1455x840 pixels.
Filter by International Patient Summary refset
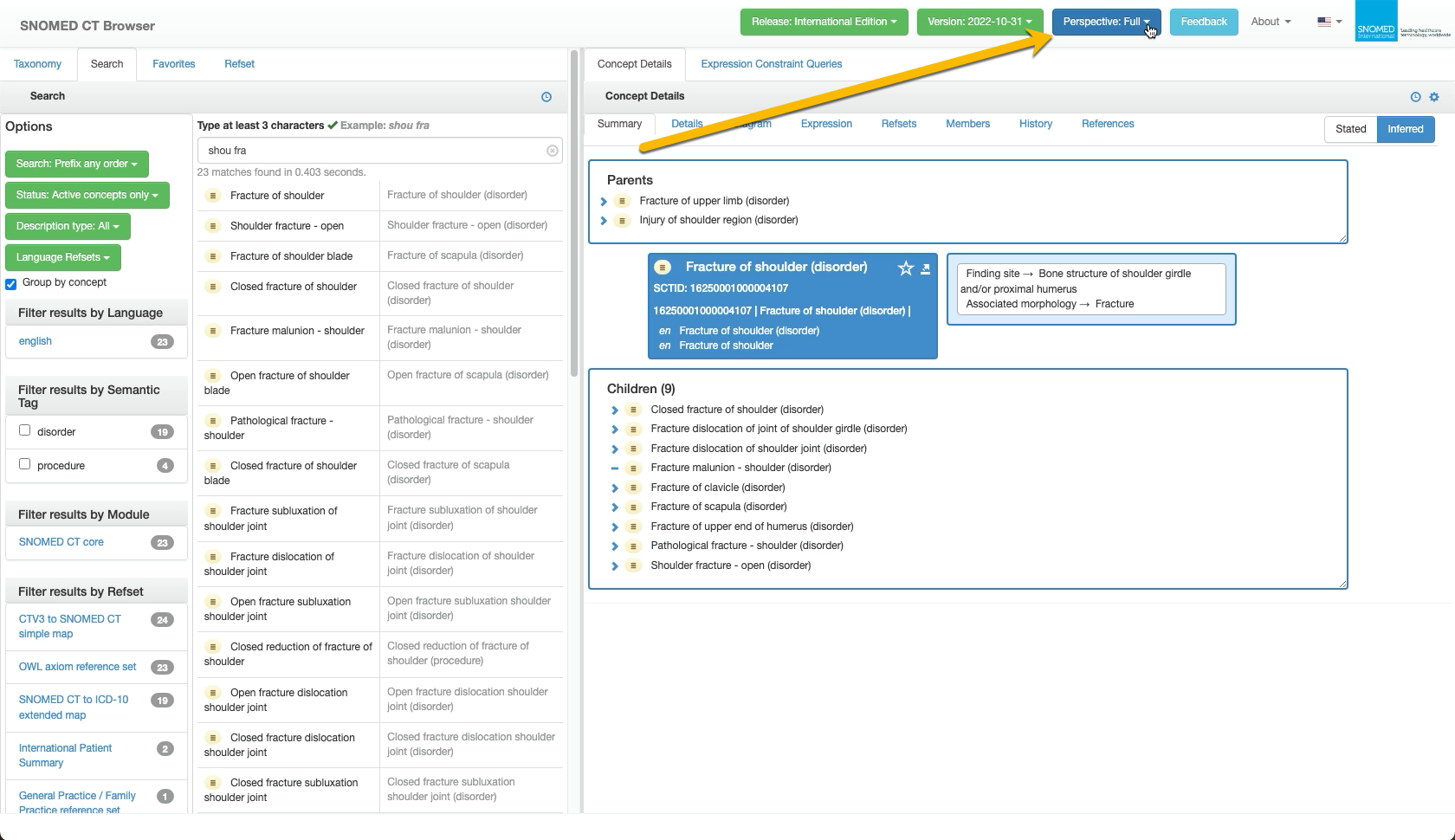tap(66, 755)
